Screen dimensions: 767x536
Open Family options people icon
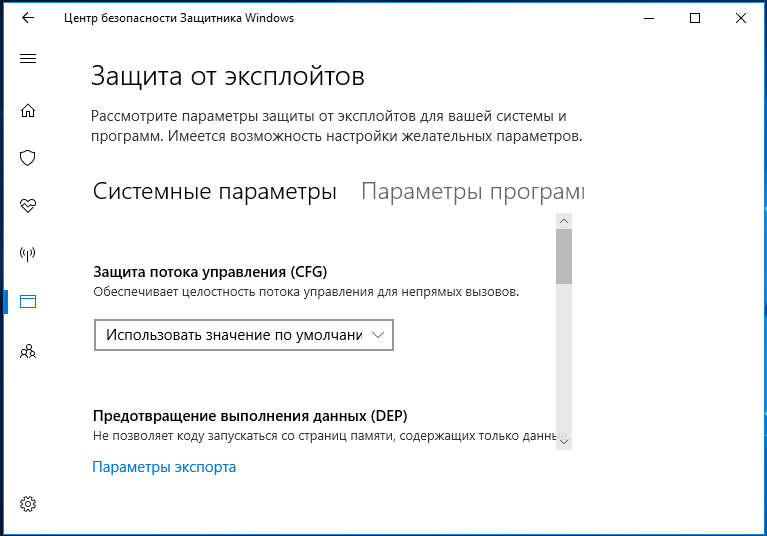tap(28, 351)
